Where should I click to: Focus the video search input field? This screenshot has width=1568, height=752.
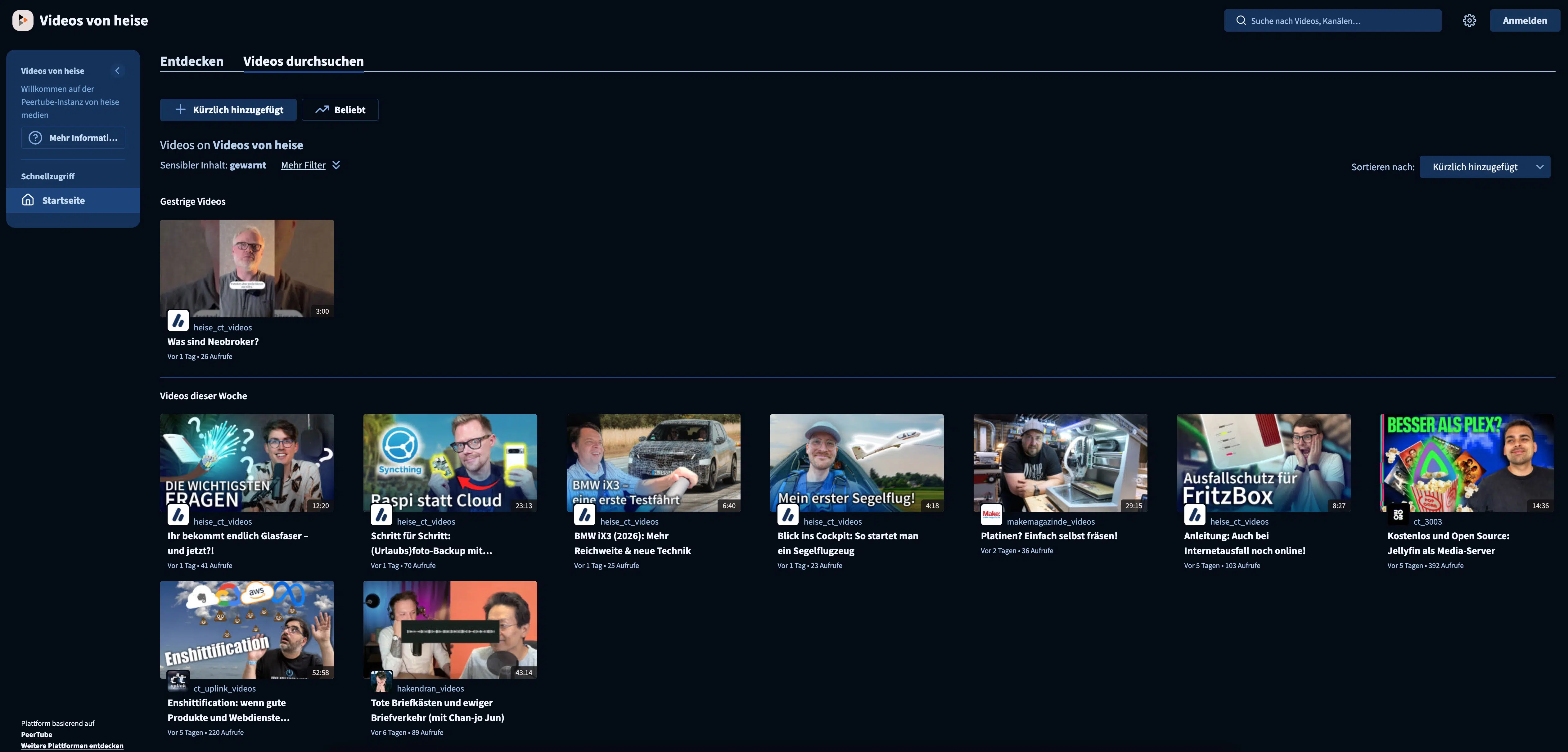click(1332, 21)
